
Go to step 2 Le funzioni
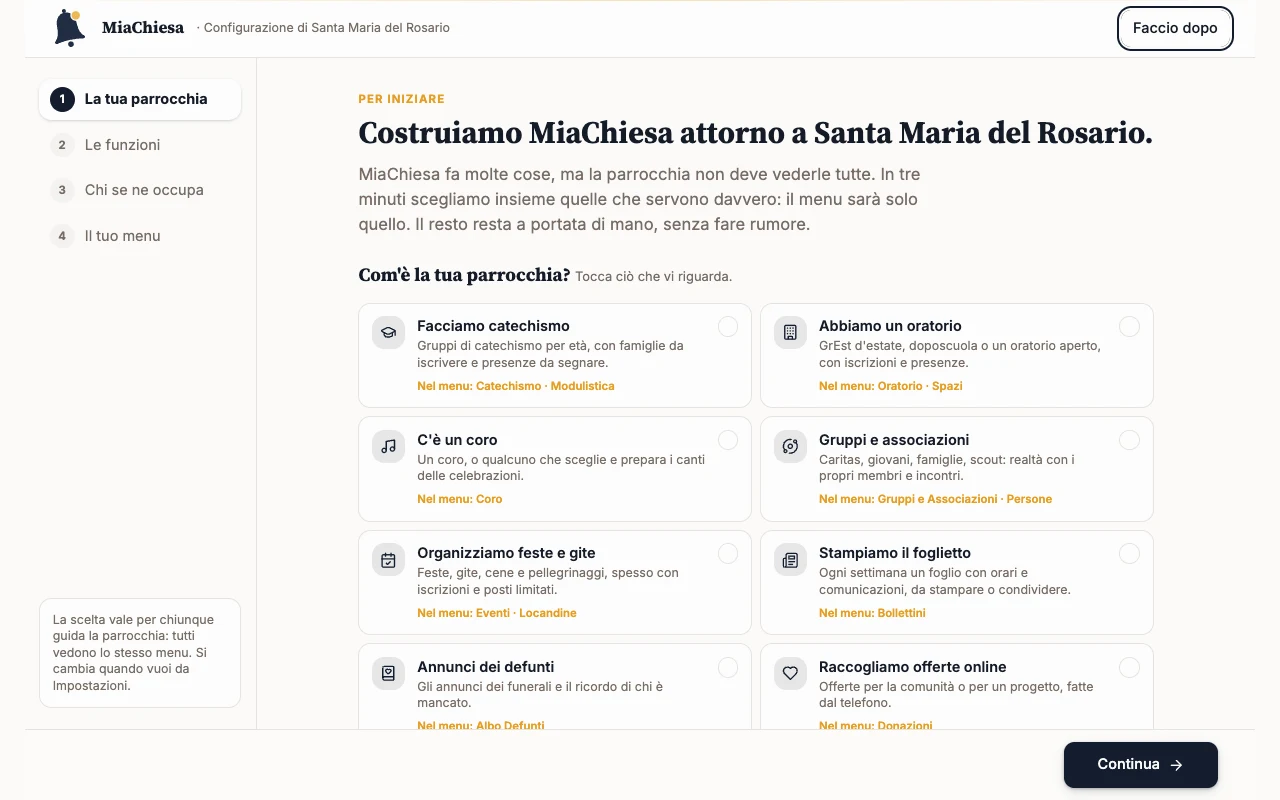[x=140, y=145]
